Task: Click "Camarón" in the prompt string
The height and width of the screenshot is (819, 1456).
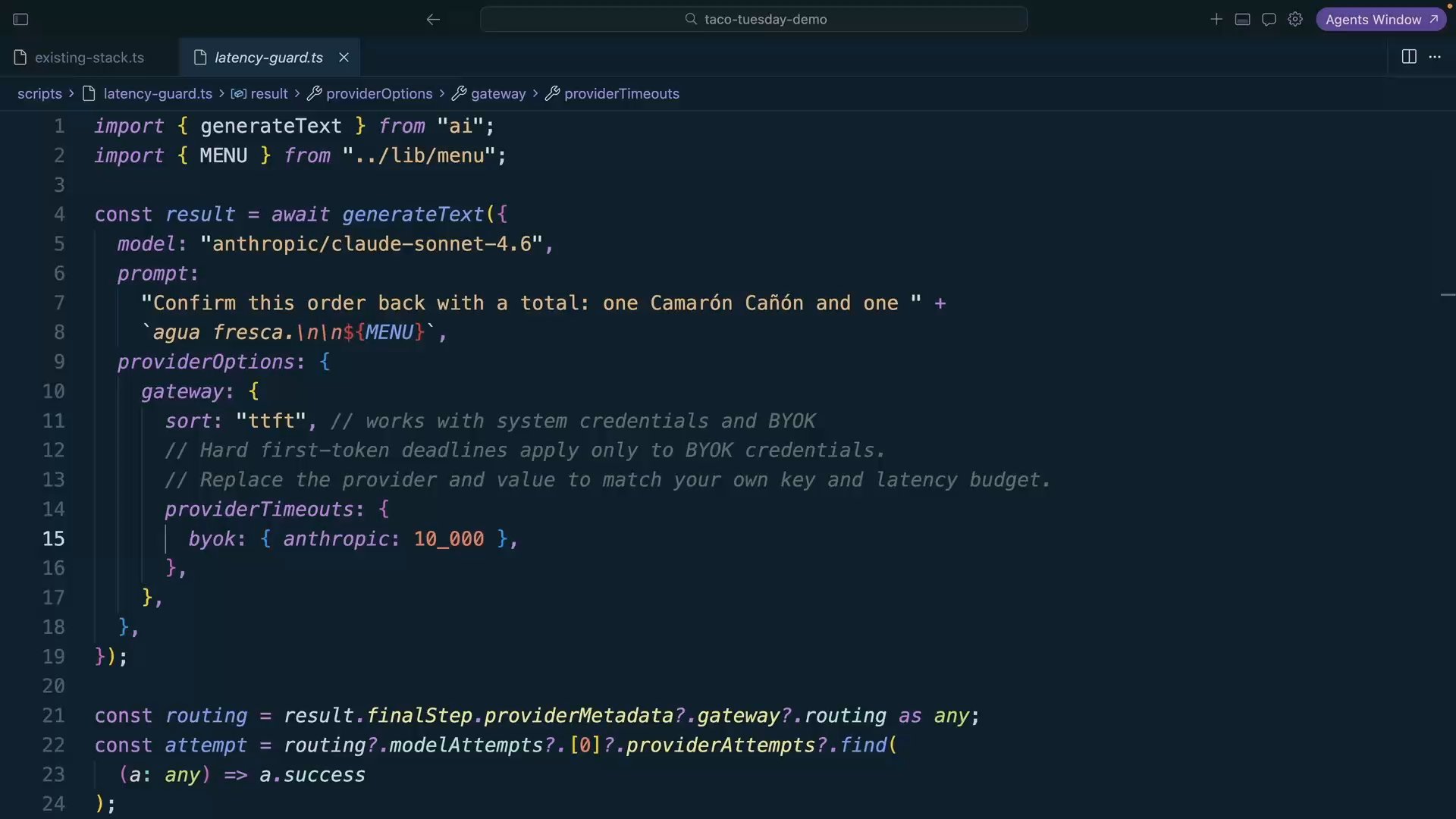Action: [x=692, y=303]
